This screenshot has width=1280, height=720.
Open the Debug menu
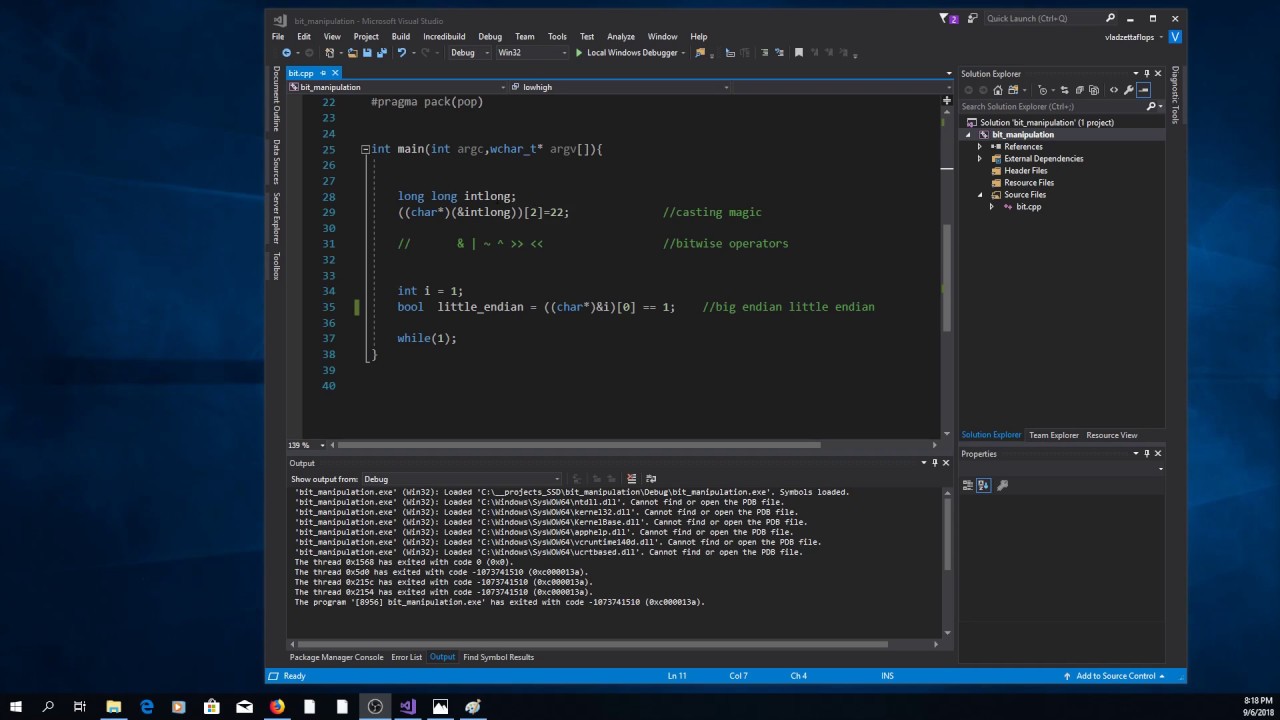490,36
